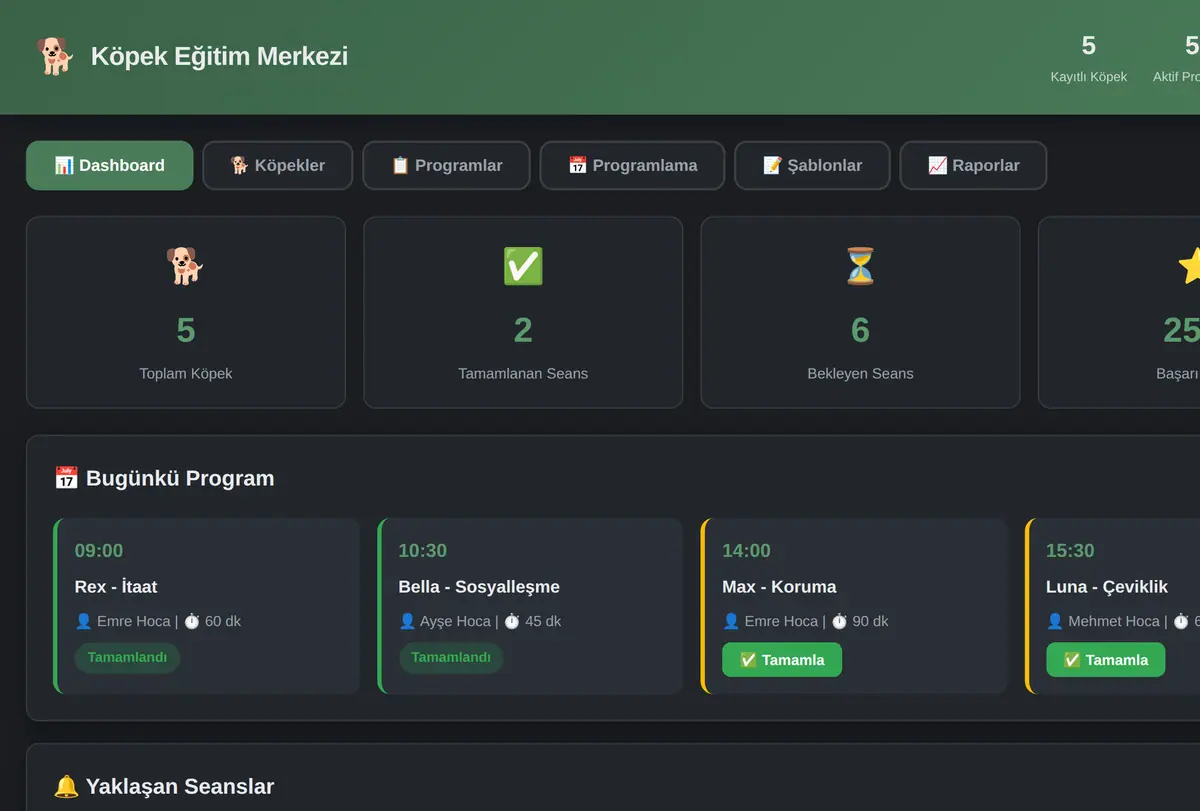This screenshot has width=1200, height=811.
Task: Complete Luna - Çeviklik session with Tamamla
Action: pyautogui.click(x=1105, y=660)
